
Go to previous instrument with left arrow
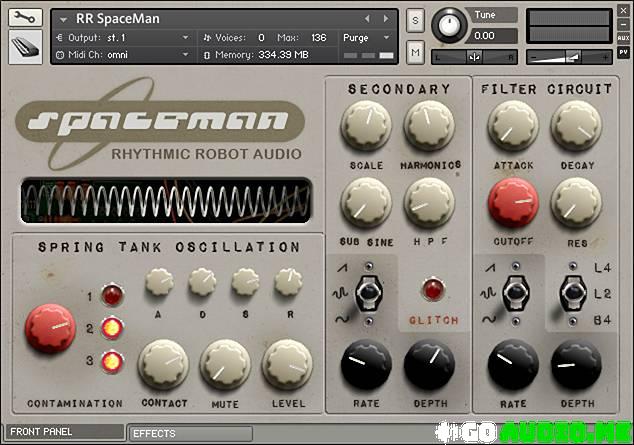pyautogui.click(x=367, y=19)
